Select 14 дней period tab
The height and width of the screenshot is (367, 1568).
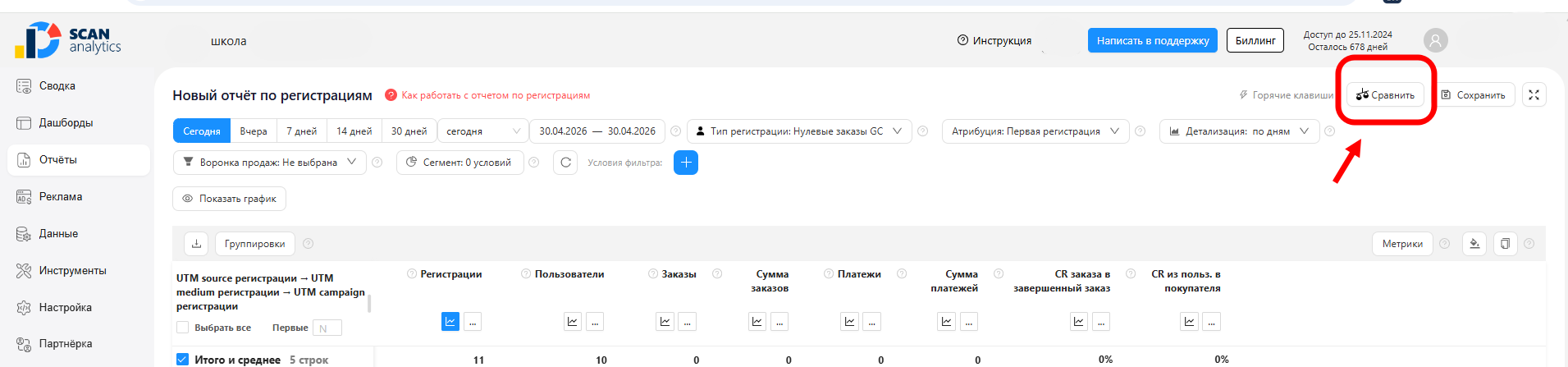pos(354,131)
